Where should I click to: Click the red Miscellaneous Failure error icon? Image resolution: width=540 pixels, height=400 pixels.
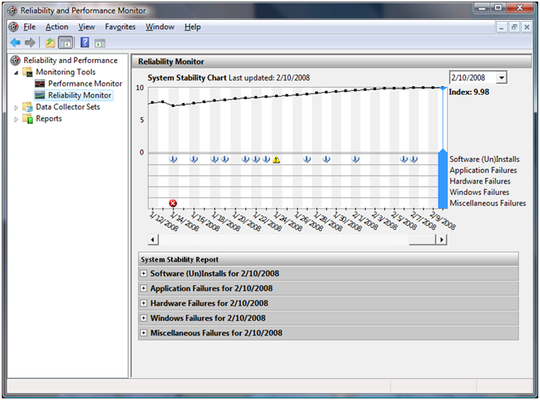pyautogui.click(x=173, y=203)
